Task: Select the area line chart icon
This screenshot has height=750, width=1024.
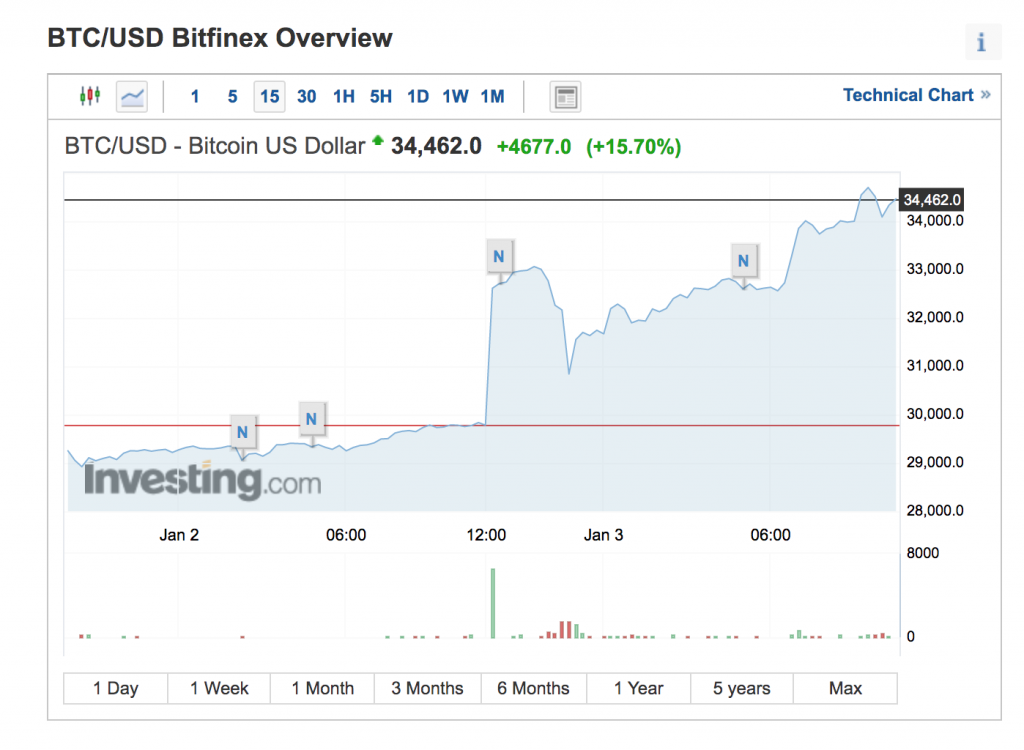Action: pos(132,97)
